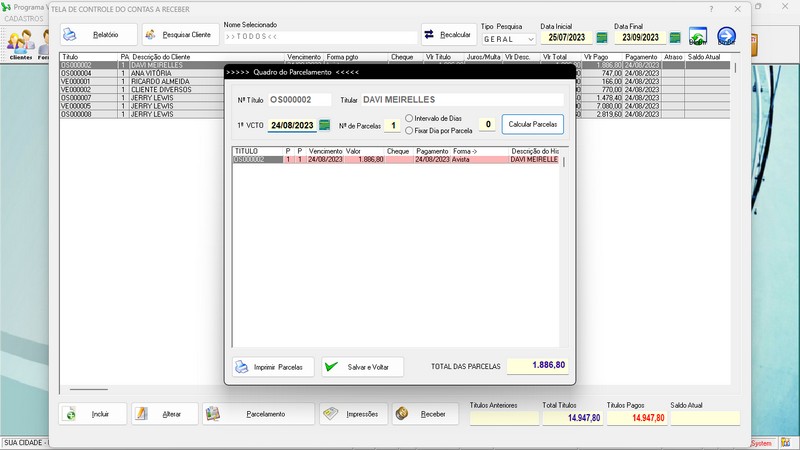Select the Fixar Dia por Parcela option
The width and height of the screenshot is (800, 450).
tap(409, 131)
